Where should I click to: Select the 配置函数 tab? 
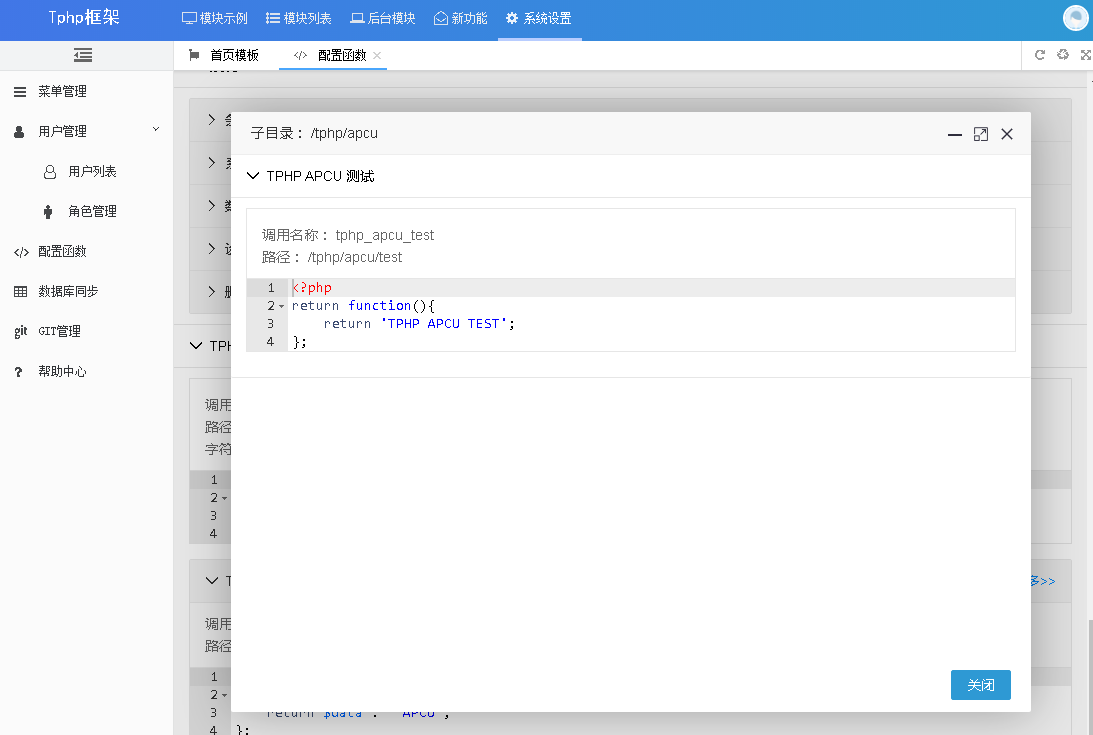click(333, 55)
